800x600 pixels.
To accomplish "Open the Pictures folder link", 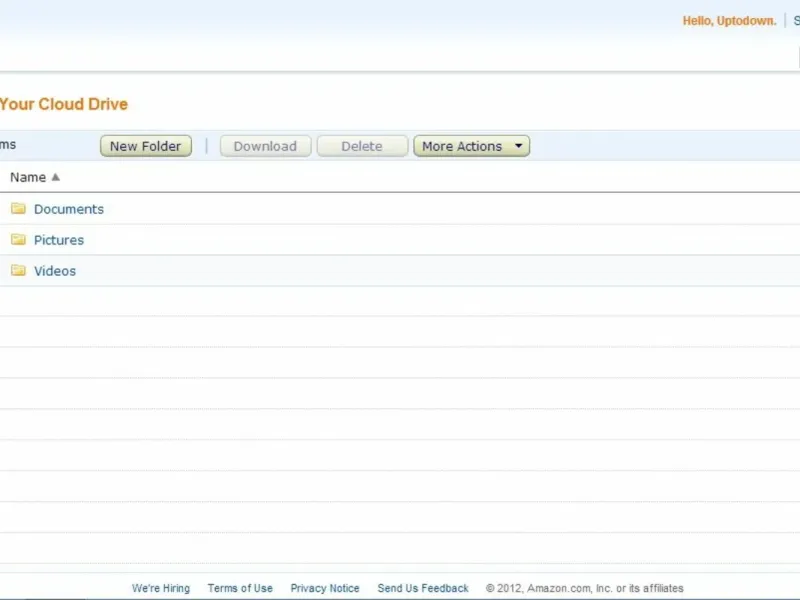I will point(59,240).
